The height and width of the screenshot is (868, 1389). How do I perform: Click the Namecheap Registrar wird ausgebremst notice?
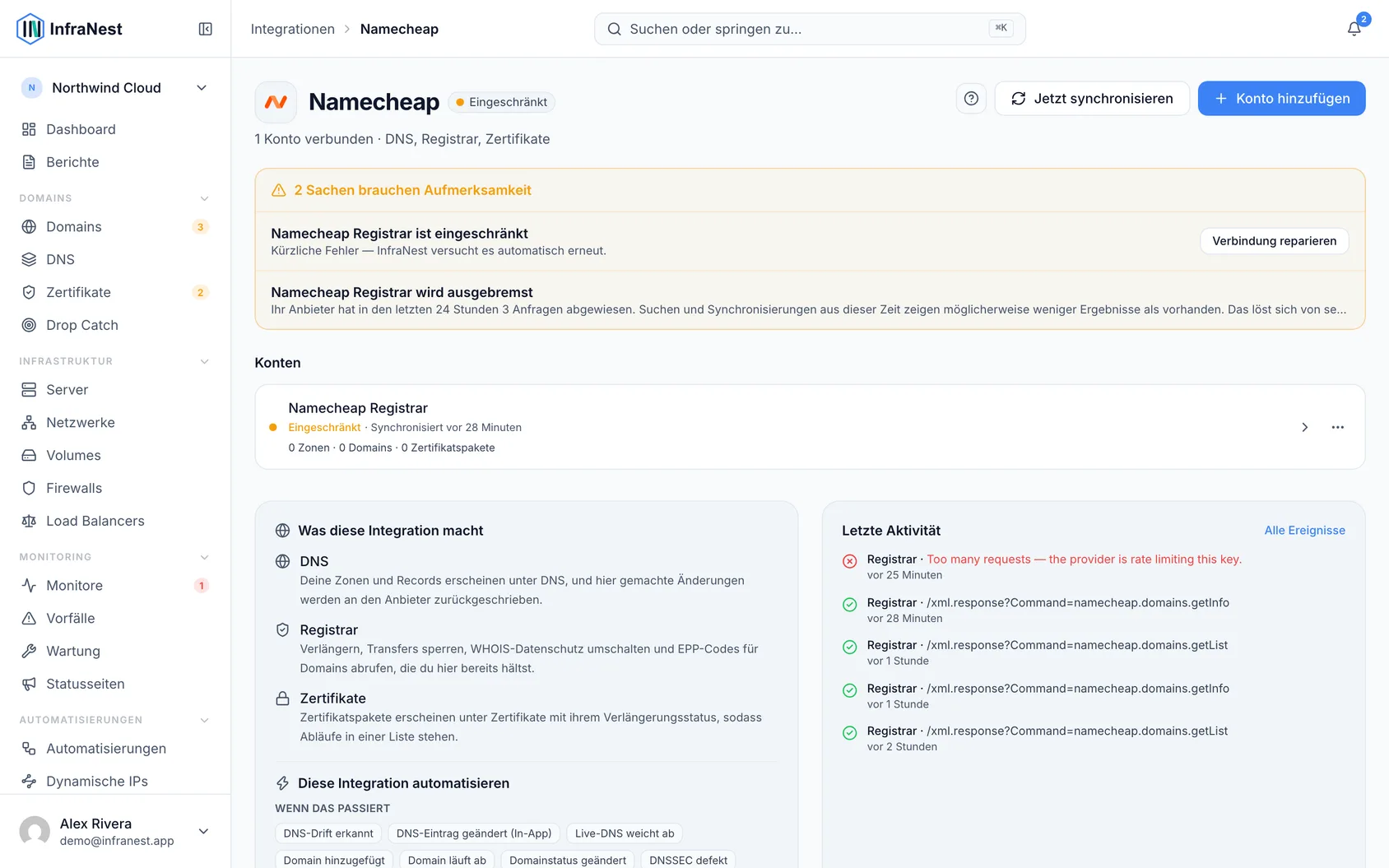(810, 300)
